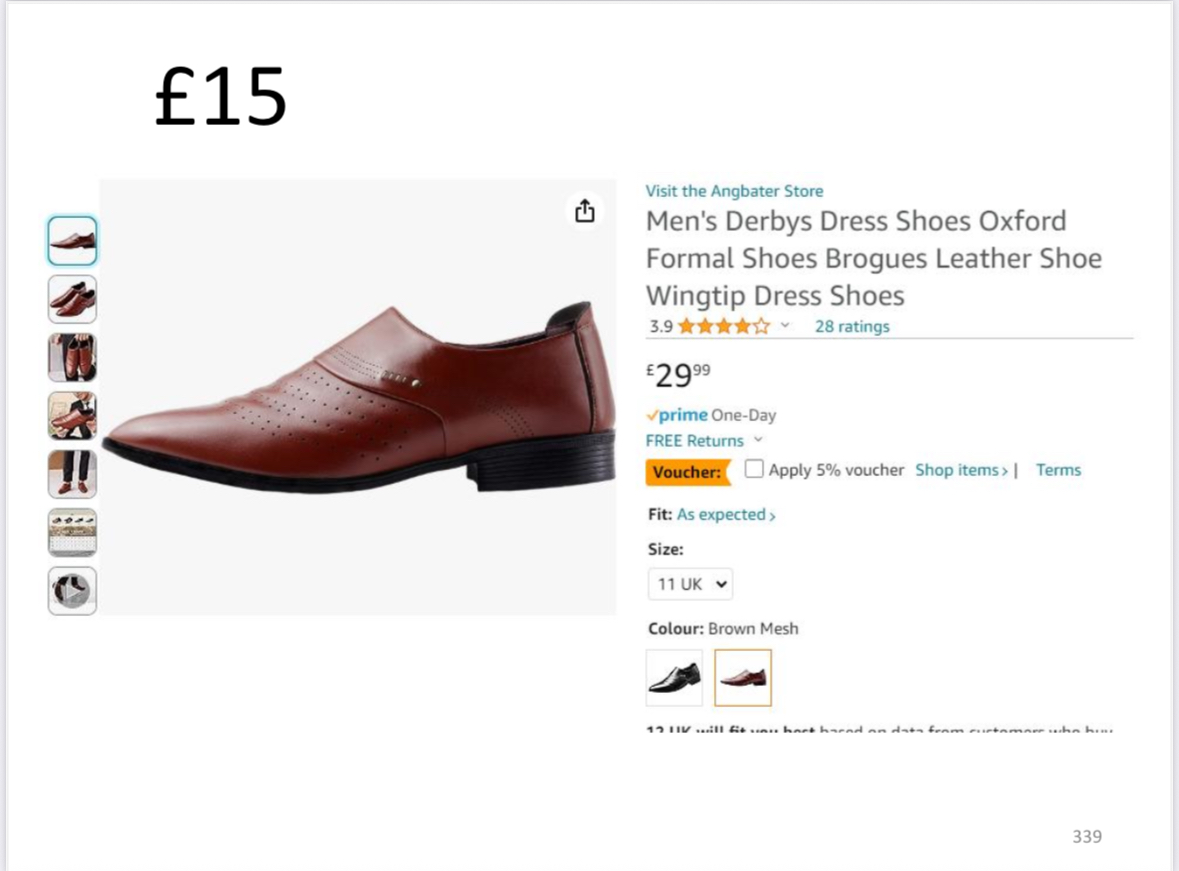The image size is (1179, 871).
Task: Select the pair of shoes thumbnail
Action: [x=72, y=299]
